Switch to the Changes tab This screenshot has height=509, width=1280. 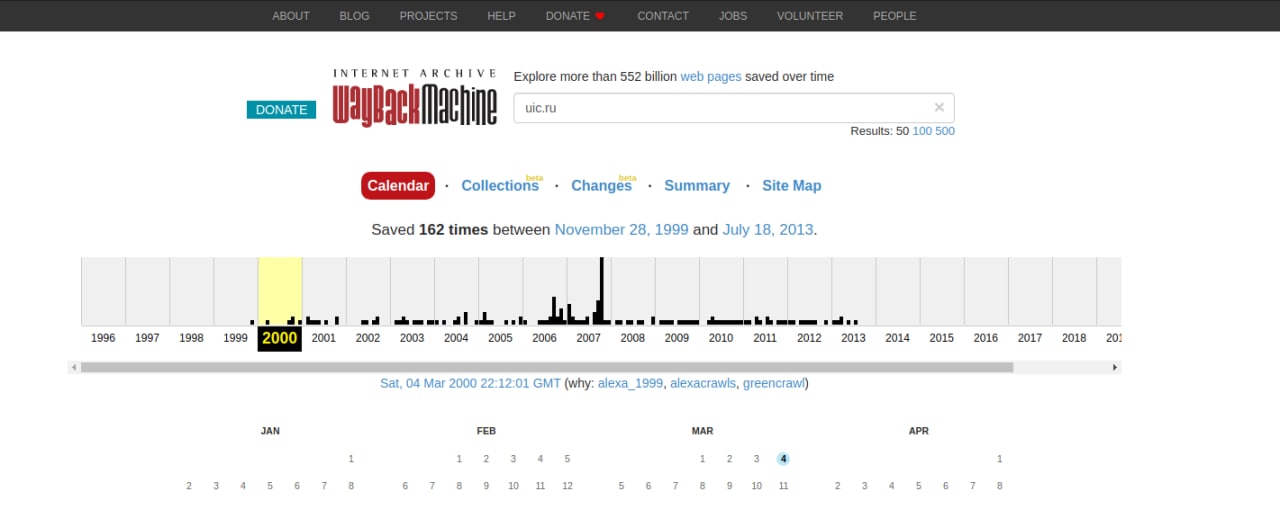[601, 186]
